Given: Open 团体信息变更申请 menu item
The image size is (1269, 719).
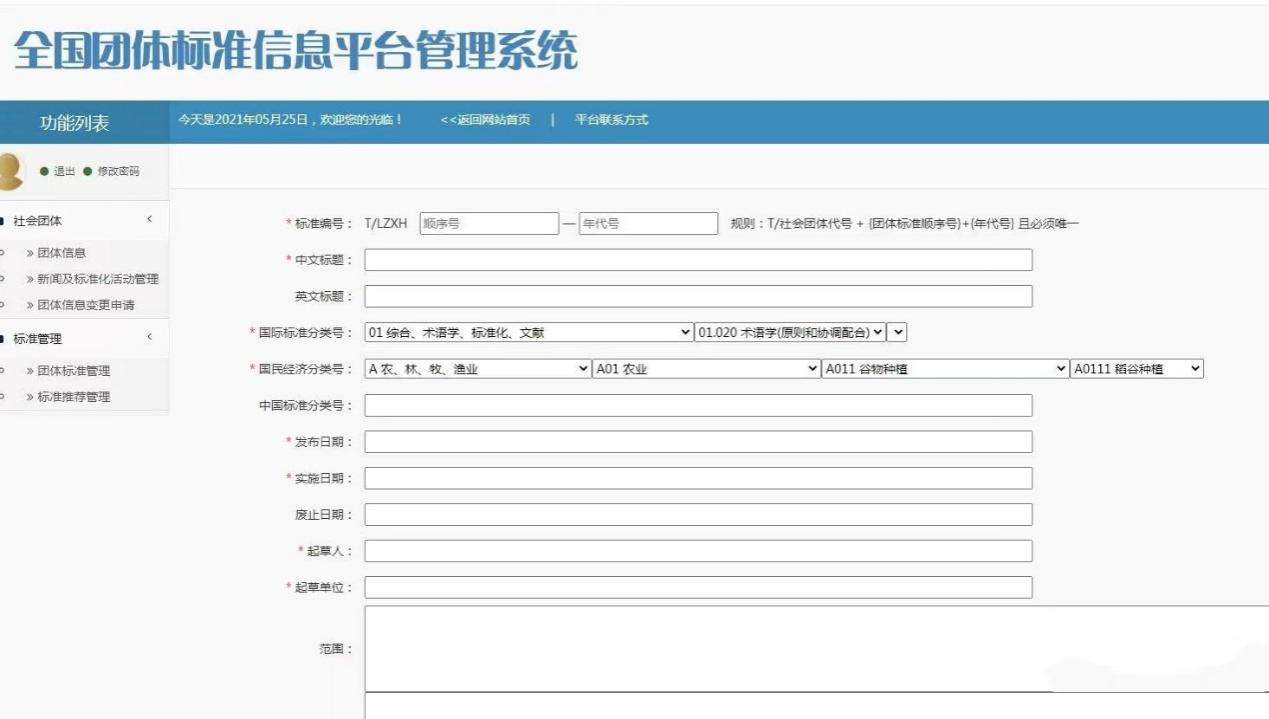Looking at the screenshot, I should coord(85,305).
